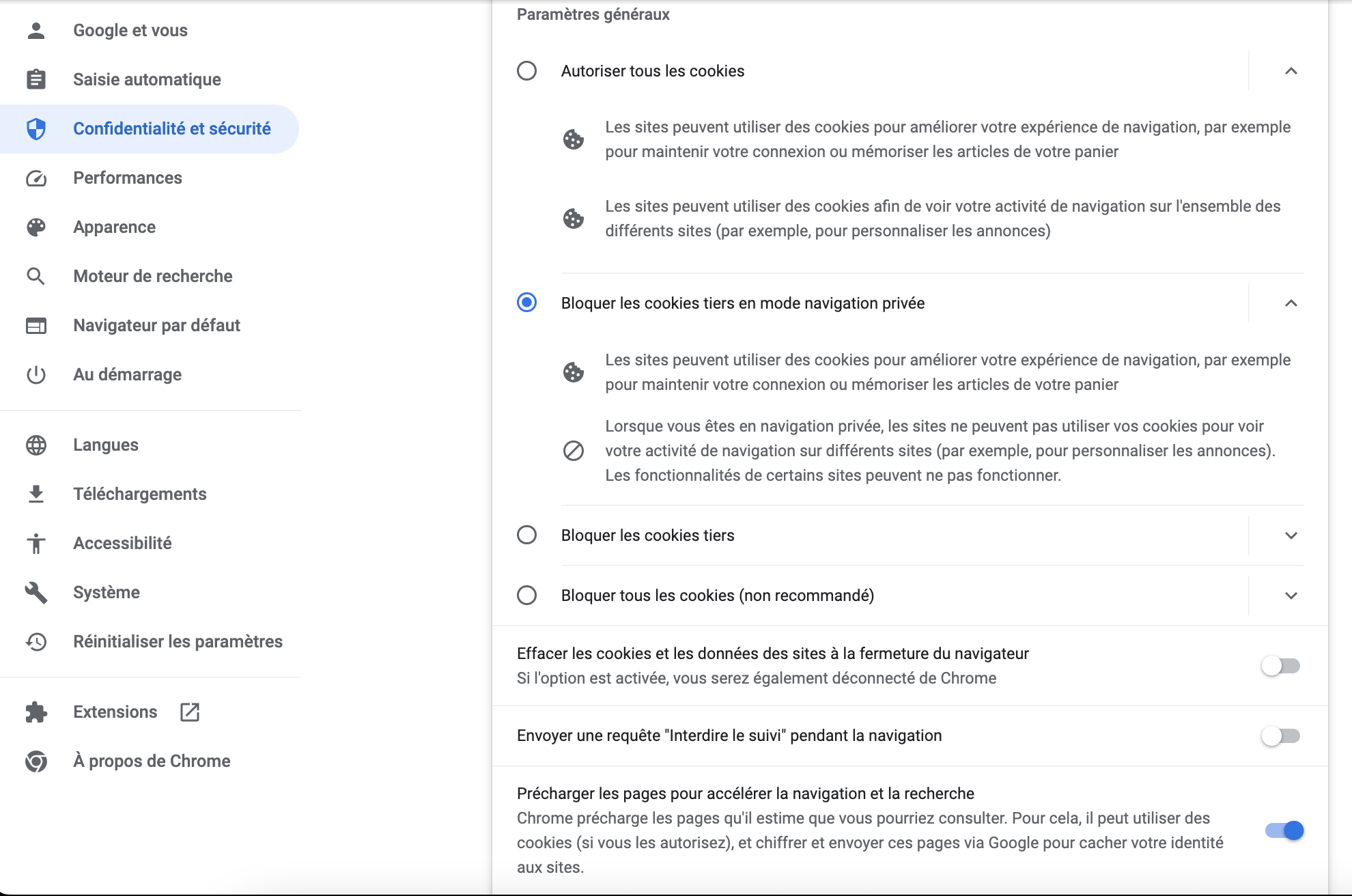Enable Effacer les cookies à la fermeture toggle
This screenshot has height=896, width=1352.
click(x=1280, y=666)
